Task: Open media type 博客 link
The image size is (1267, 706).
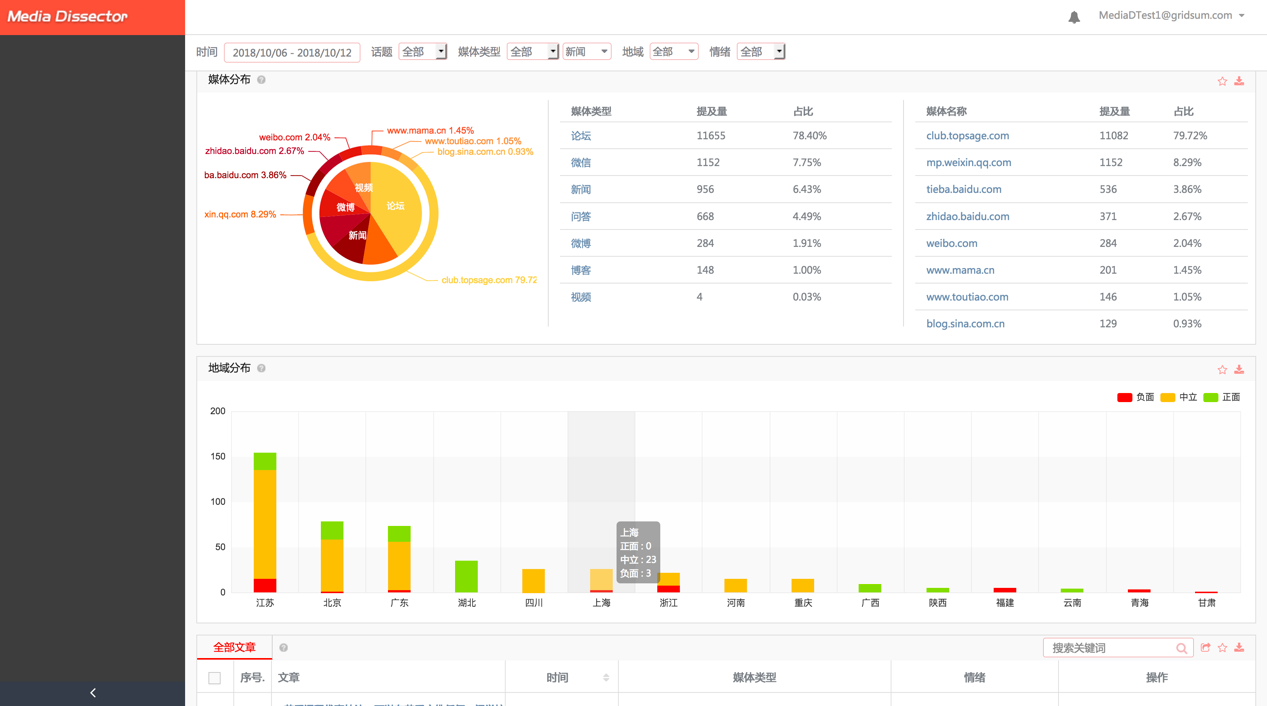Action: (581, 271)
